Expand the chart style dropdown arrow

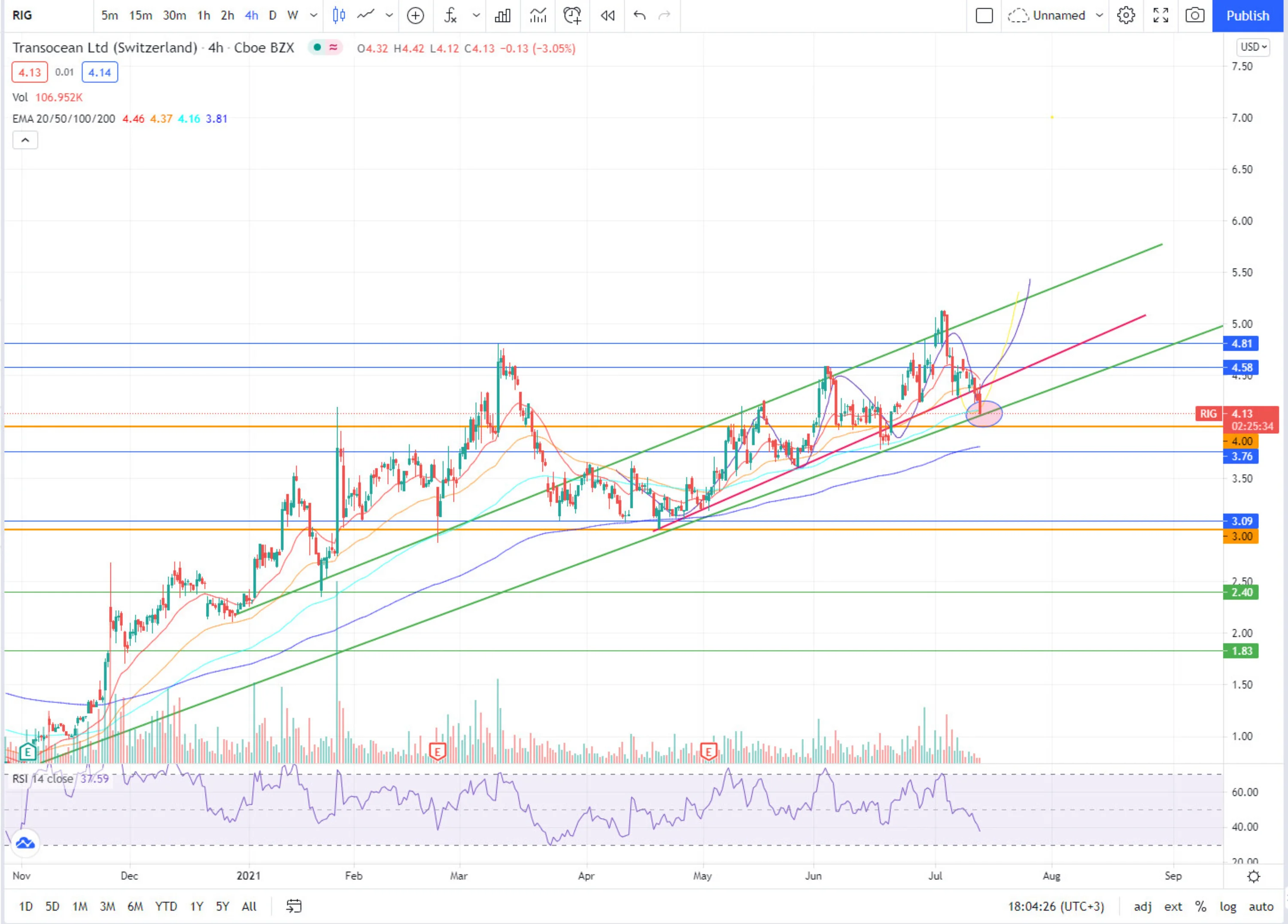tap(389, 15)
